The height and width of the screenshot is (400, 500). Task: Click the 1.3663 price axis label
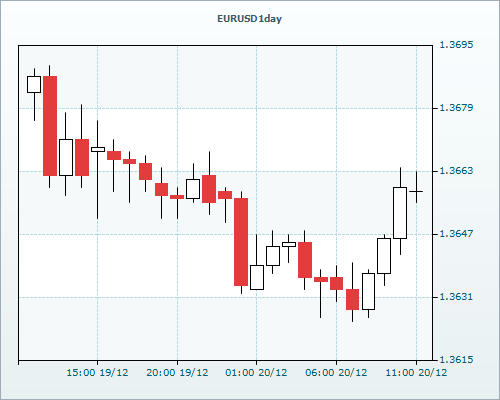(x=456, y=171)
